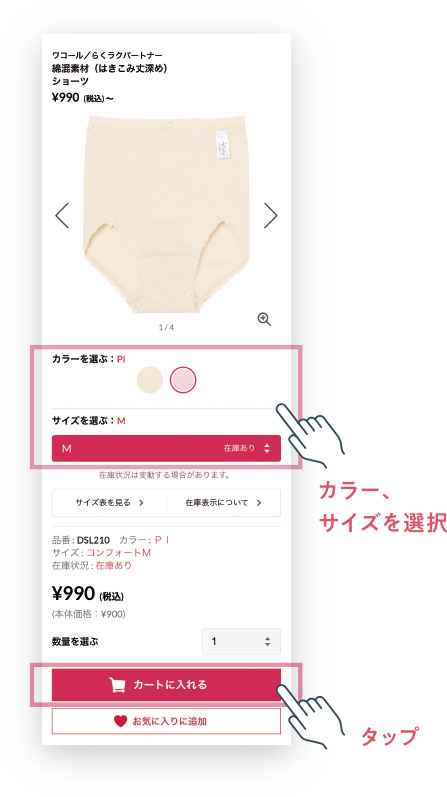This screenshot has height=797, width=447.
Task: Click the product title 綿混素材 ショーツ
Action: [x=109, y=68]
